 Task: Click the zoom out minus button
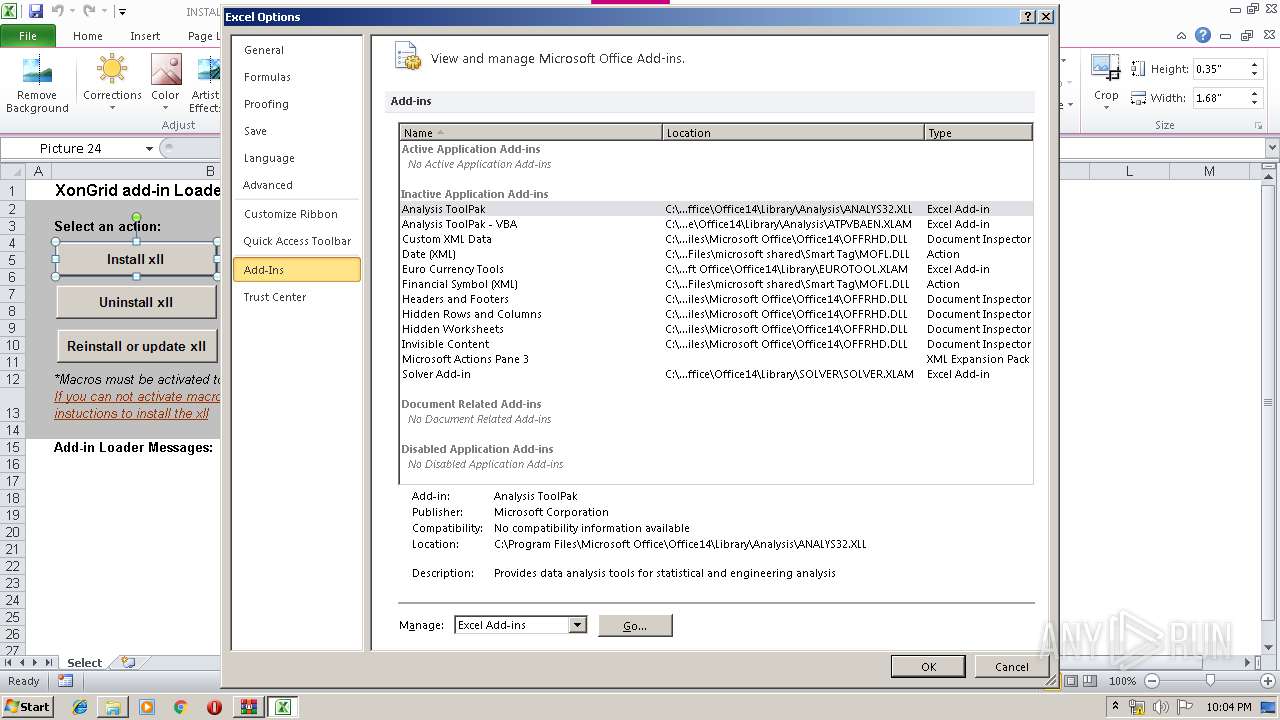click(1151, 681)
